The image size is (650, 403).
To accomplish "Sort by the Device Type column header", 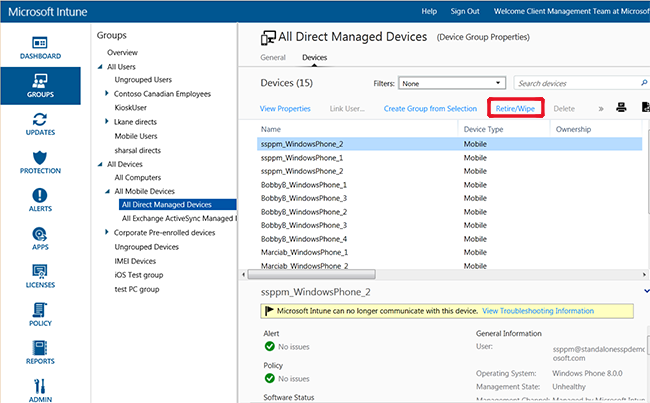I will [x=483, y=129].
